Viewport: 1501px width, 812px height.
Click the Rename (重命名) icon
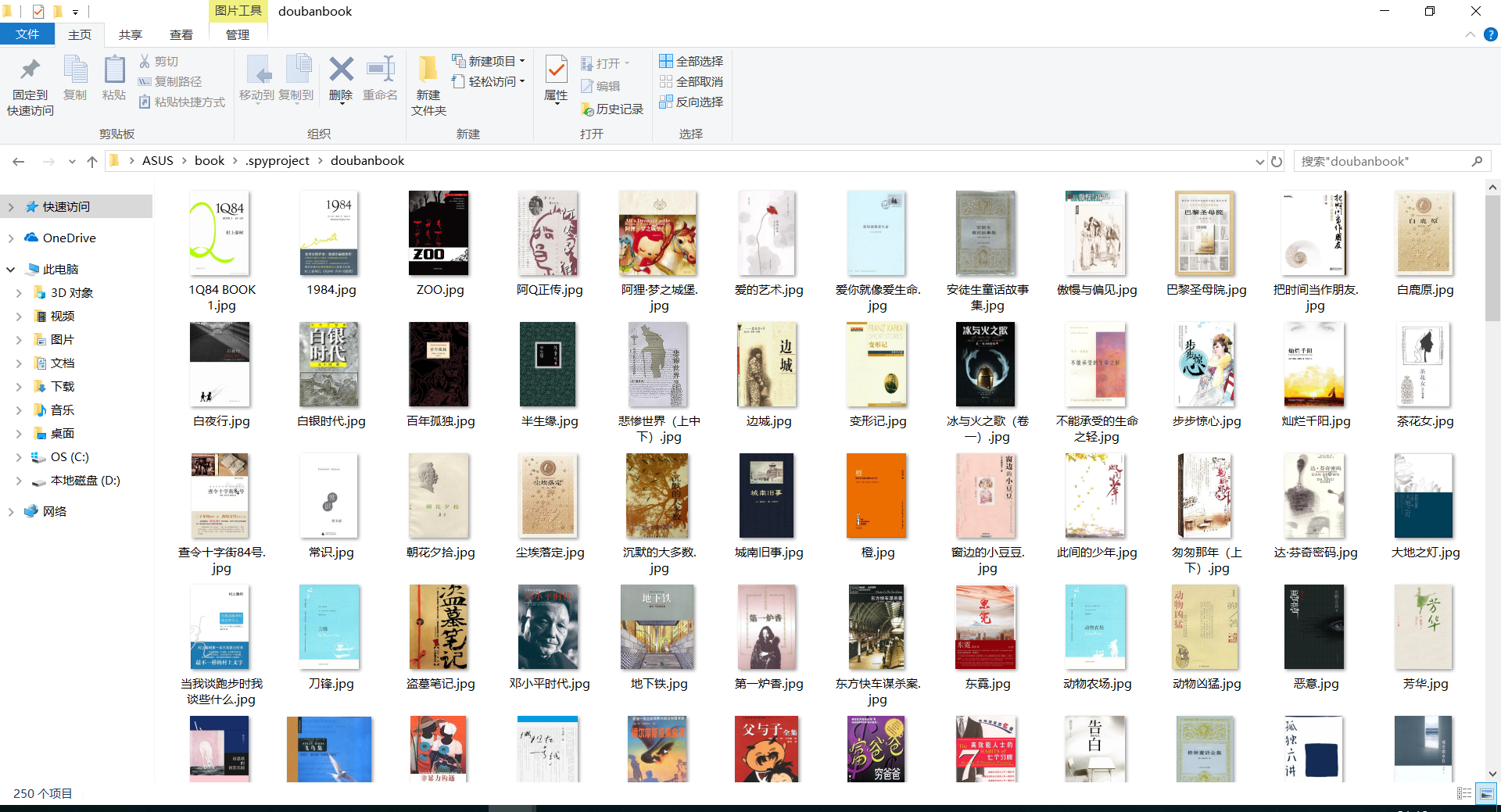[x=380, y=78]
